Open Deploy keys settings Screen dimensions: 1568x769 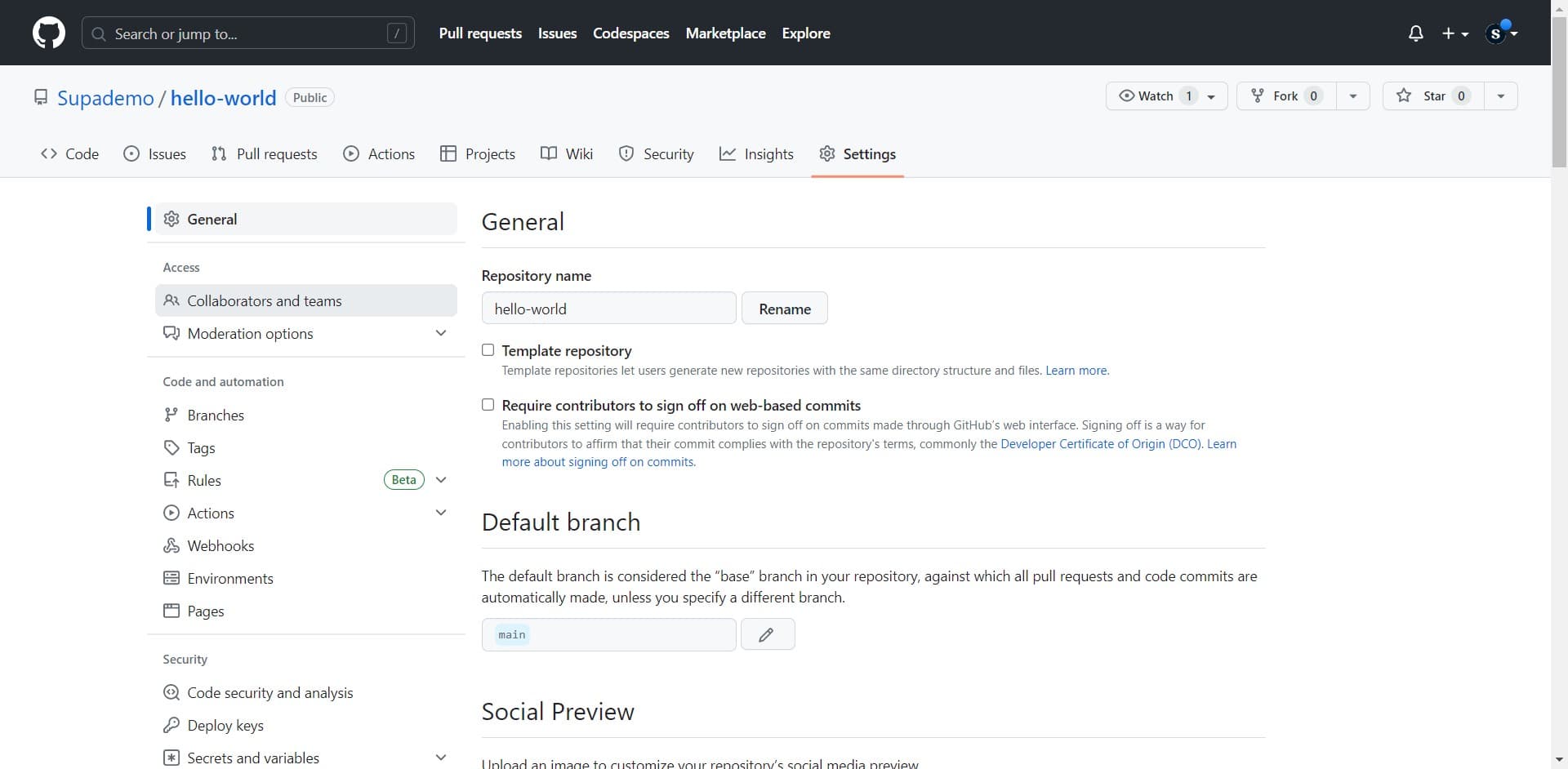pyautogui.click(x=225, y=725)
